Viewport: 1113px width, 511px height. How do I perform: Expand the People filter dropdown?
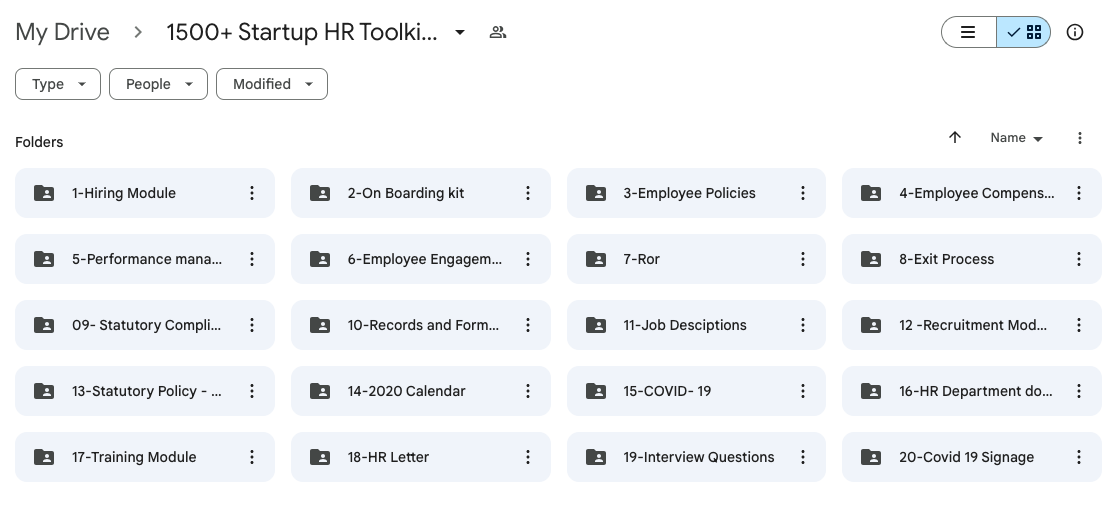coord(158,84)
